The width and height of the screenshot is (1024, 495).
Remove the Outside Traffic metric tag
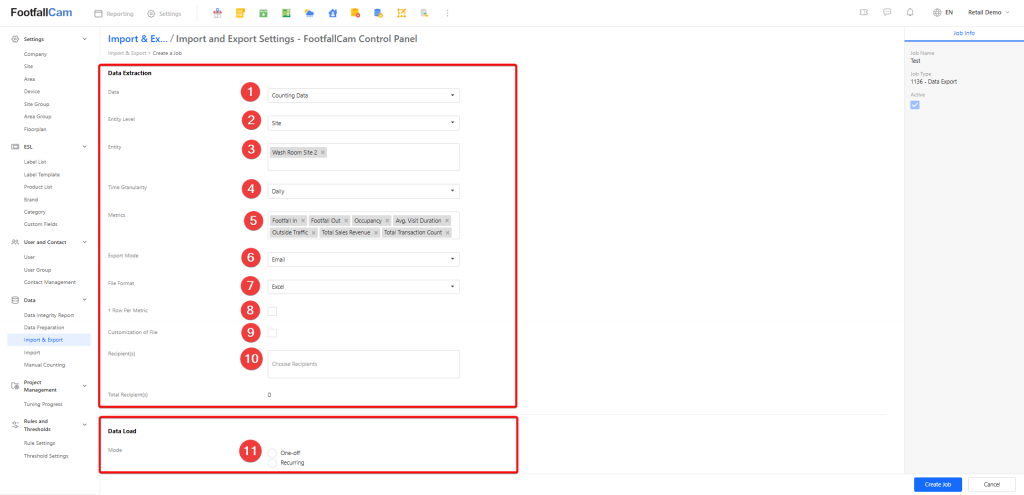click(312, 232)
